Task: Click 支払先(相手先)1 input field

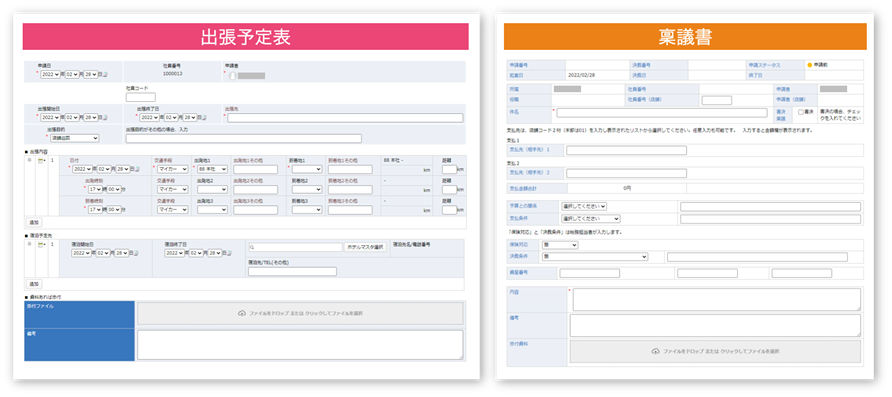Action: point(626,150)
